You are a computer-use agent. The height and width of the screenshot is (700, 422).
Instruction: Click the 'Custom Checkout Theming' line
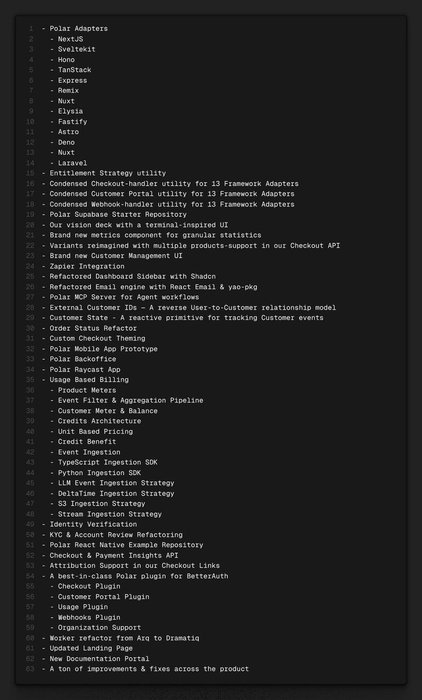point(93,338)
